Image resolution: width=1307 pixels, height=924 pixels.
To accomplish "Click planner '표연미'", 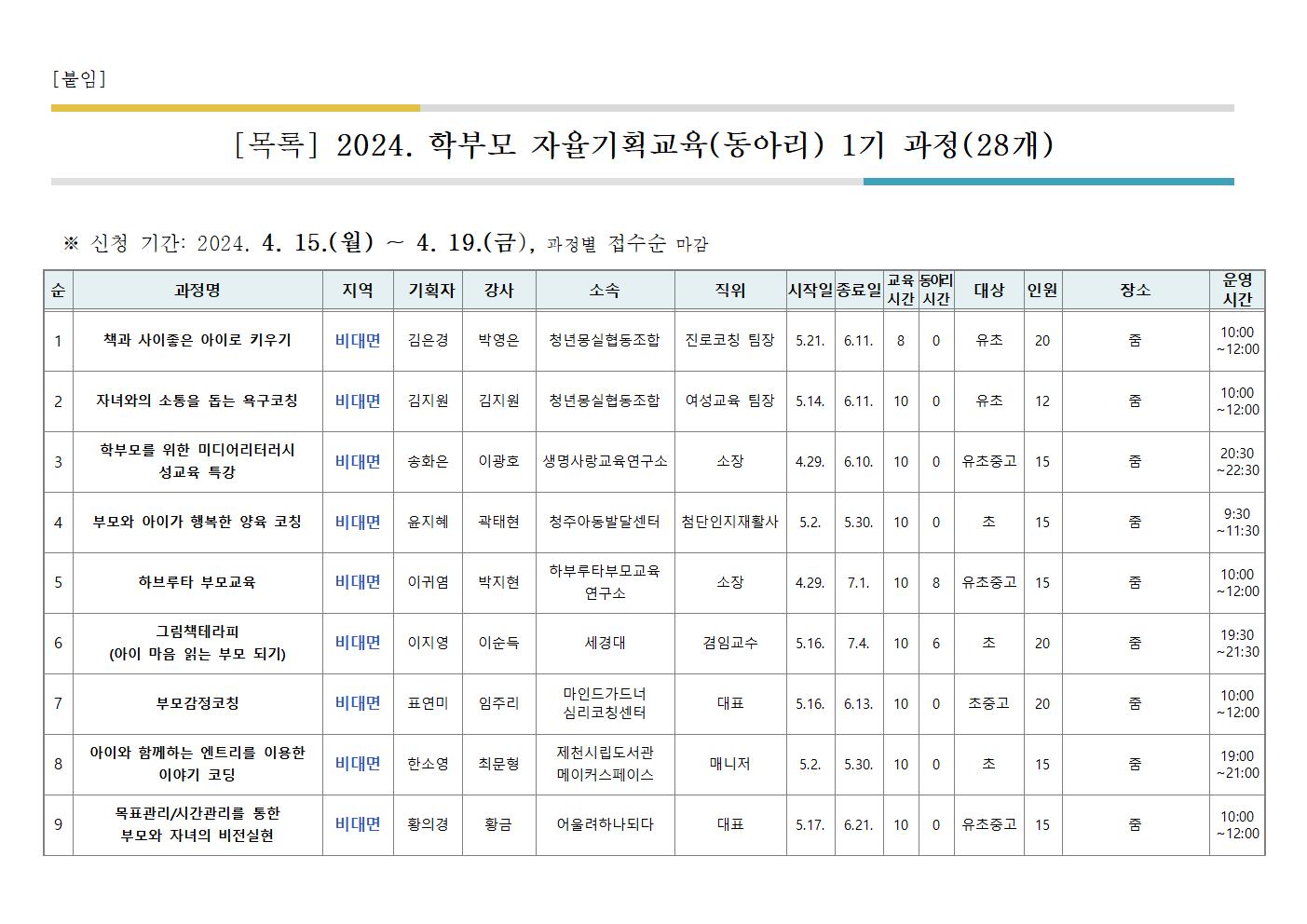I will (429, 704).
